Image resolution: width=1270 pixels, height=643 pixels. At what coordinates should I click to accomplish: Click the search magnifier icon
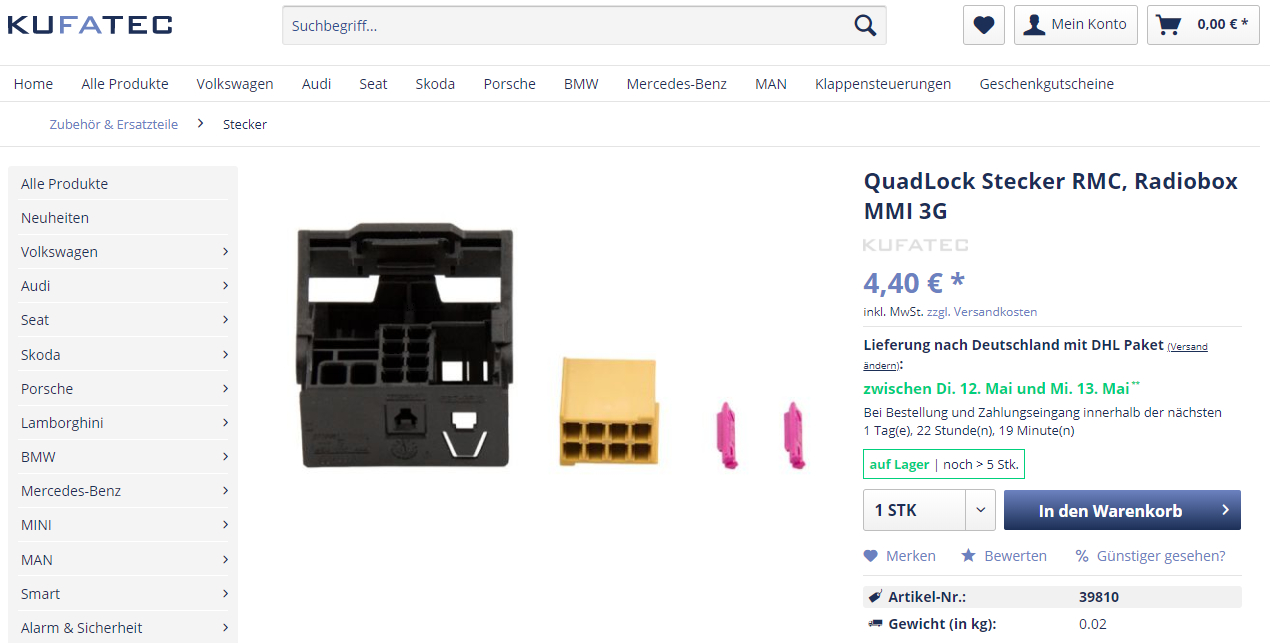coord(865,25)
